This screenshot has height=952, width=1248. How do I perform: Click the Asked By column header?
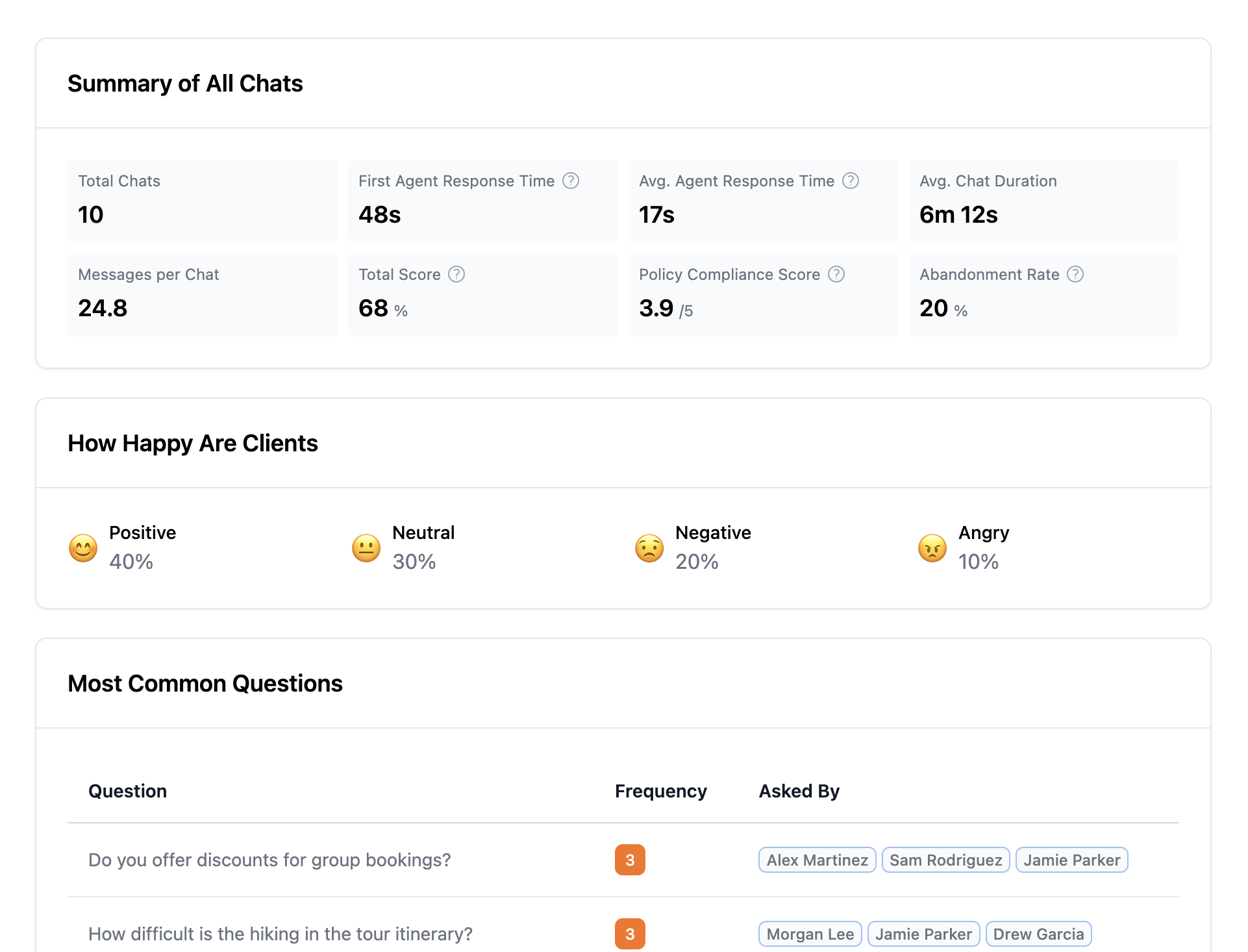[799, 791]
